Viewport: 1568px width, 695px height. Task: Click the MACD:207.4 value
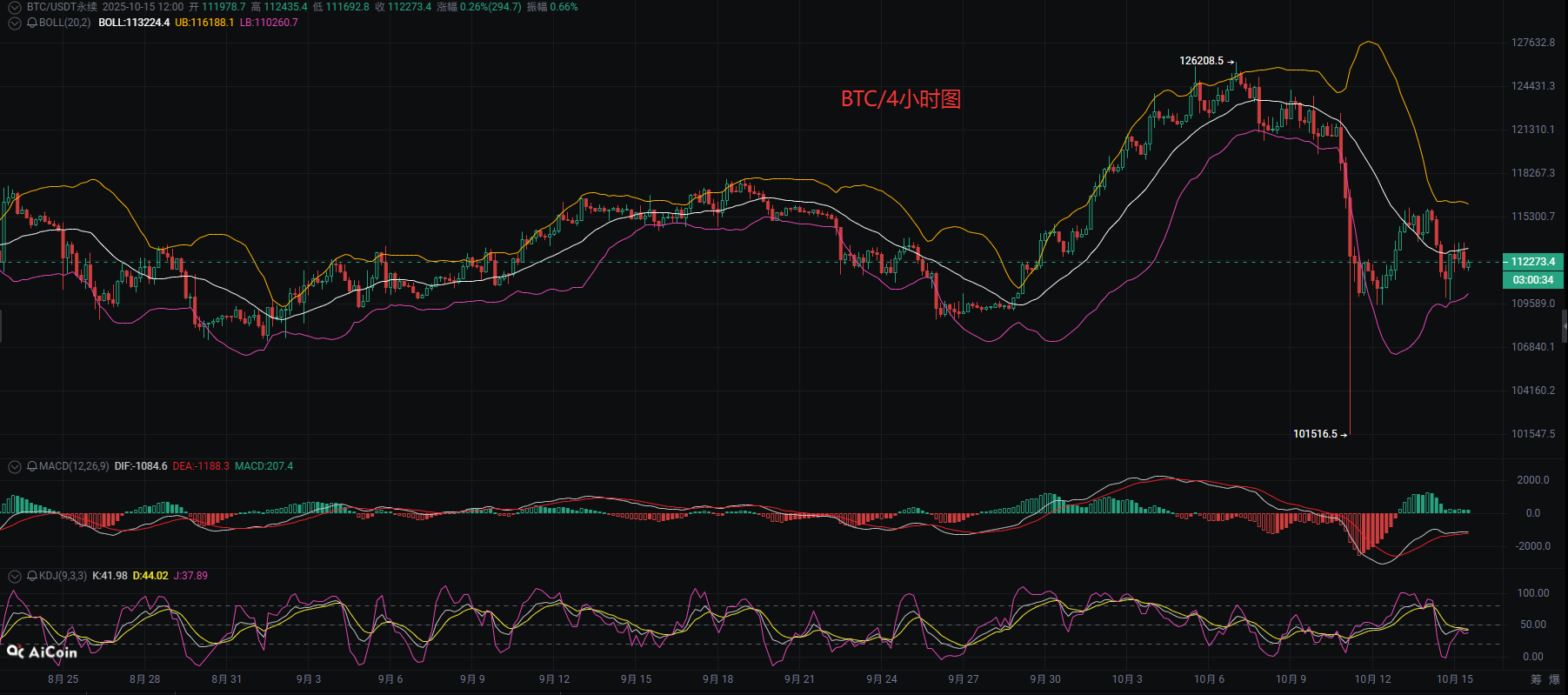click(264, 466)
